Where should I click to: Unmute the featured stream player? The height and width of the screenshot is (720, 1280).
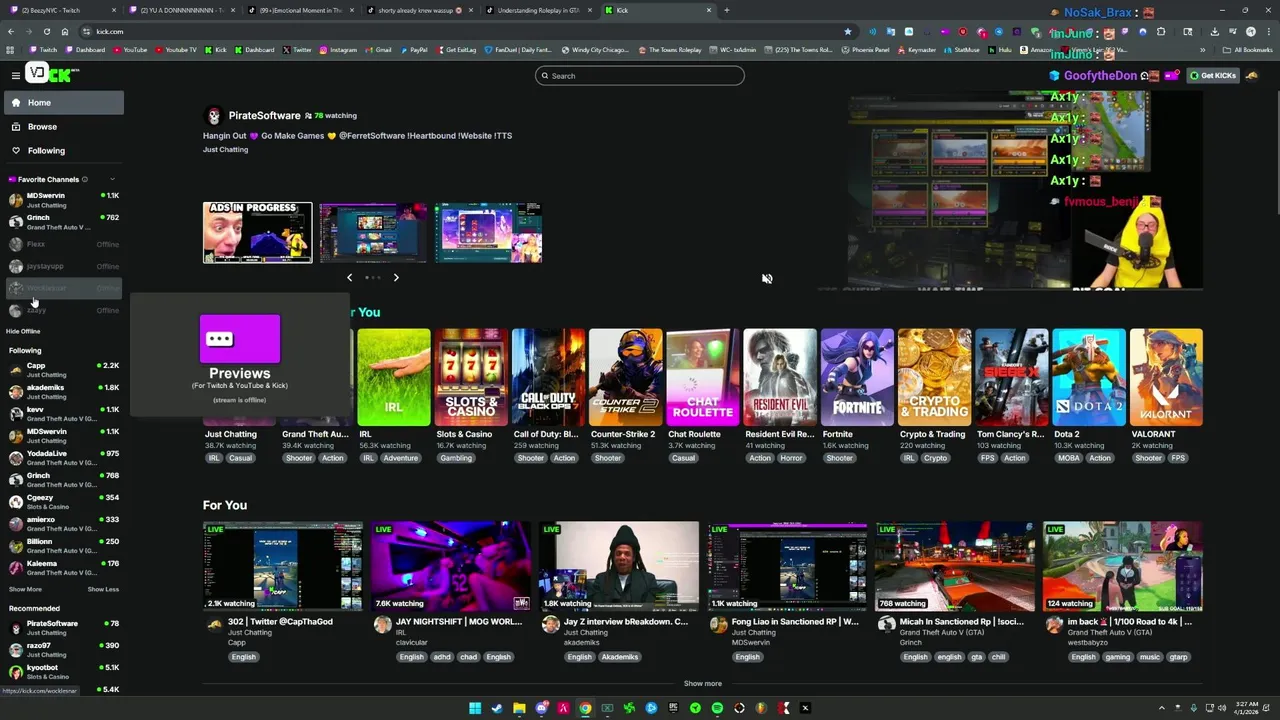pyautogui.click(x=767, y=279)
